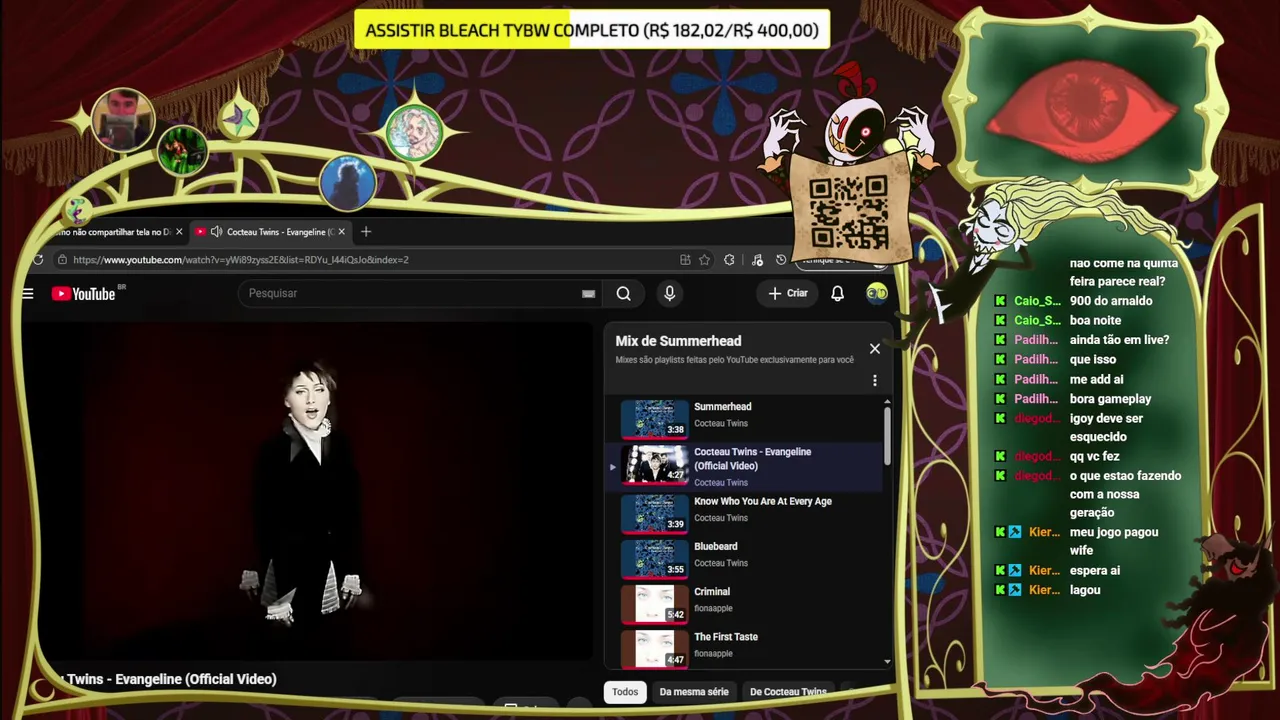Click the Criar create button

point(788,293)
